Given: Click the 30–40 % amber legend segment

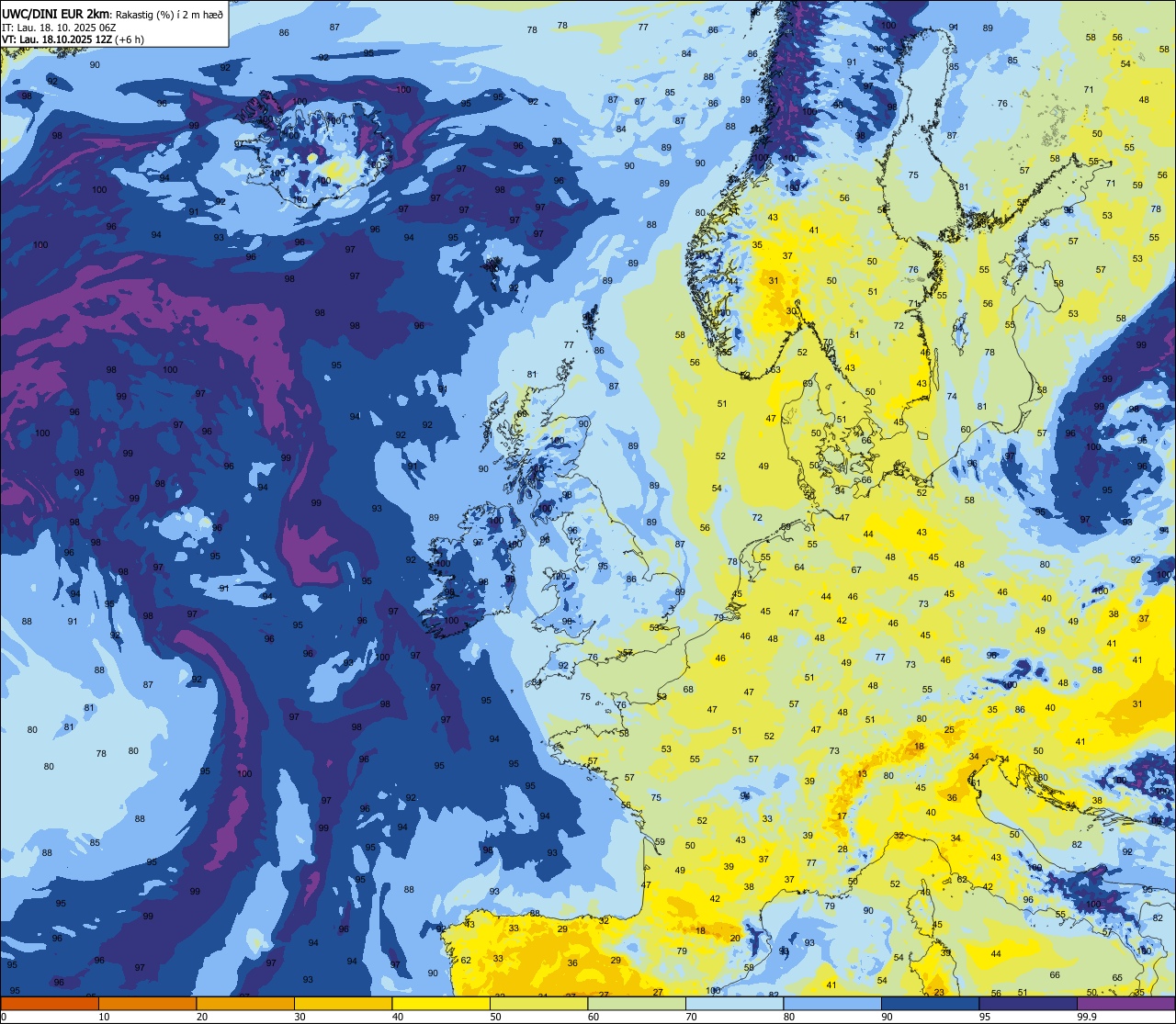Looking at the screenshot, I should tap(343, 1003).
